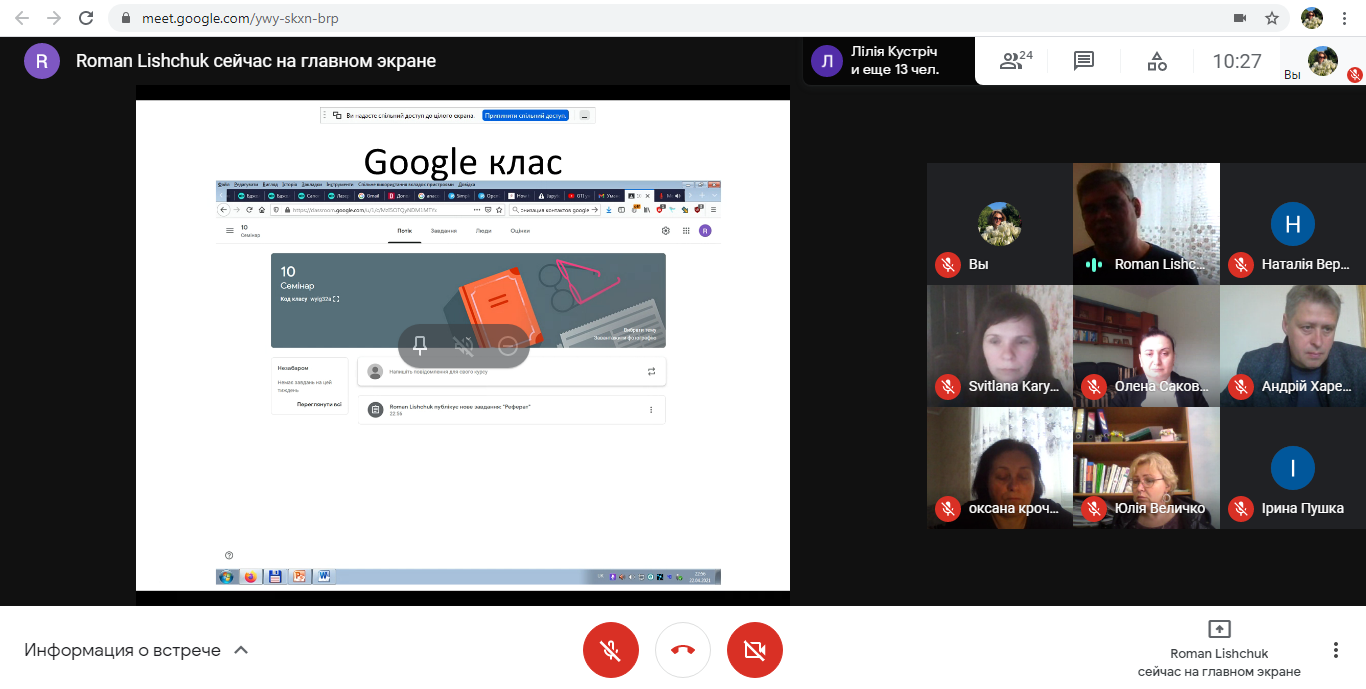
Task: Click the 10:27 clock in the top bar
Action: pos(1237,61)
